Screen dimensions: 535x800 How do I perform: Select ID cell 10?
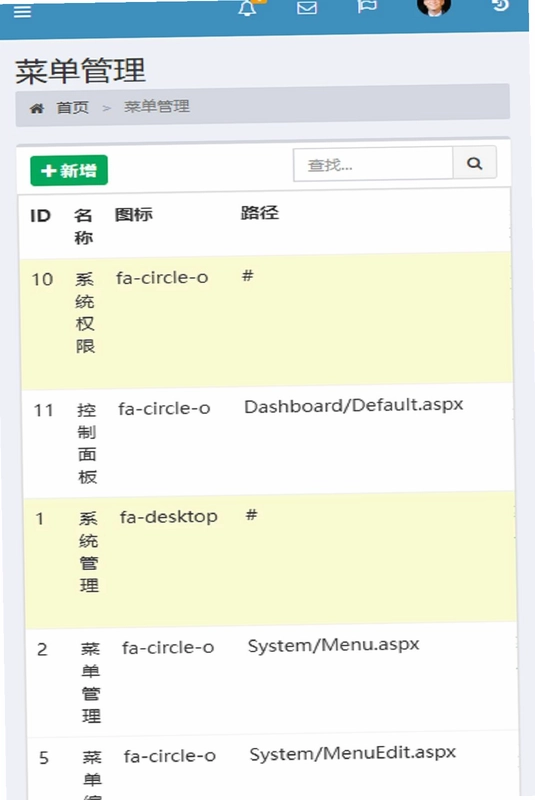42,280
